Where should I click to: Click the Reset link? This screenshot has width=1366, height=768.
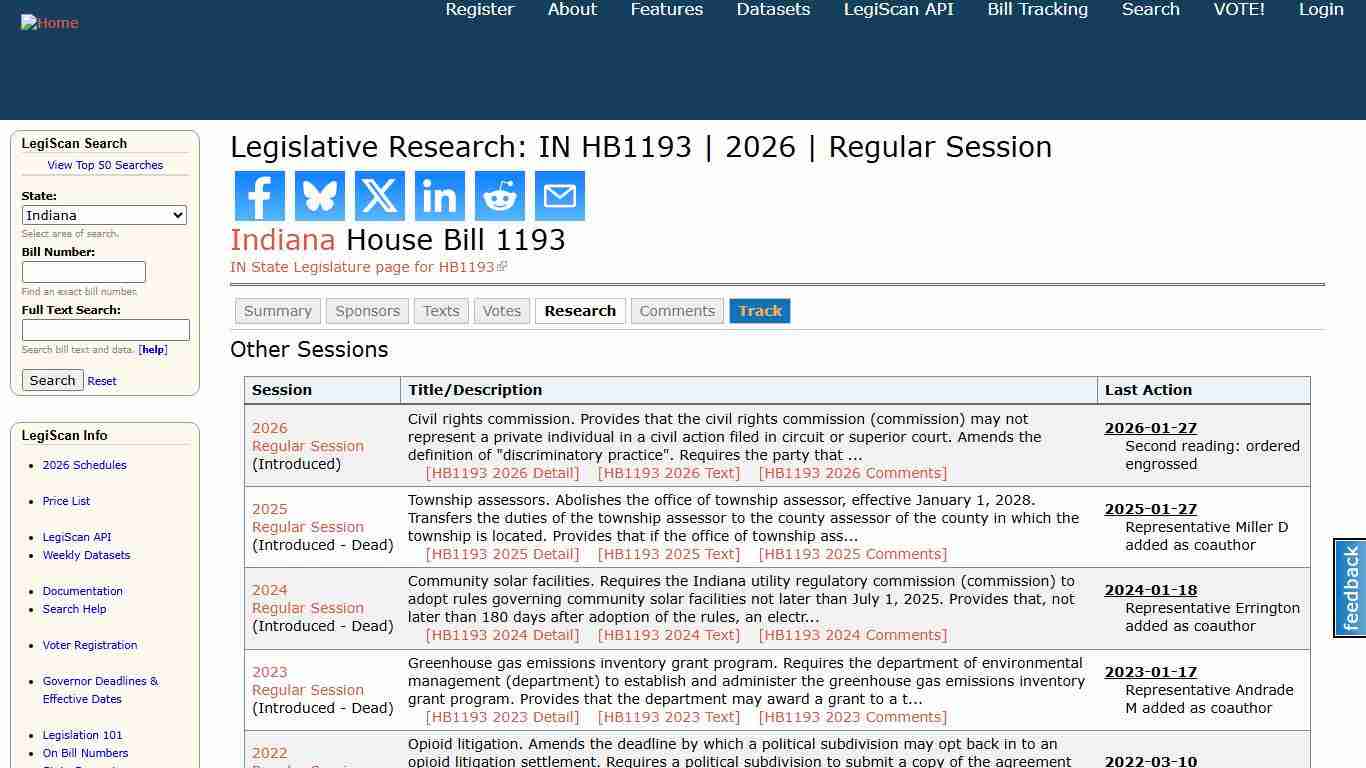[x=101, y=381]
